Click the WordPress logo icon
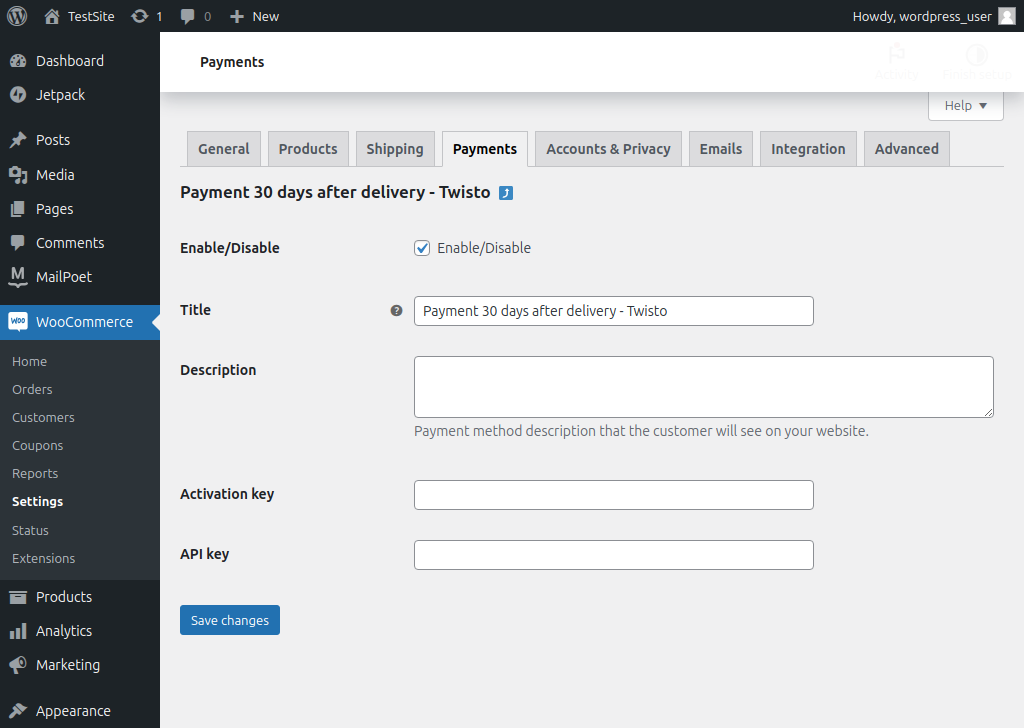Screen dimensions: 1024x728 pos(16,16)
